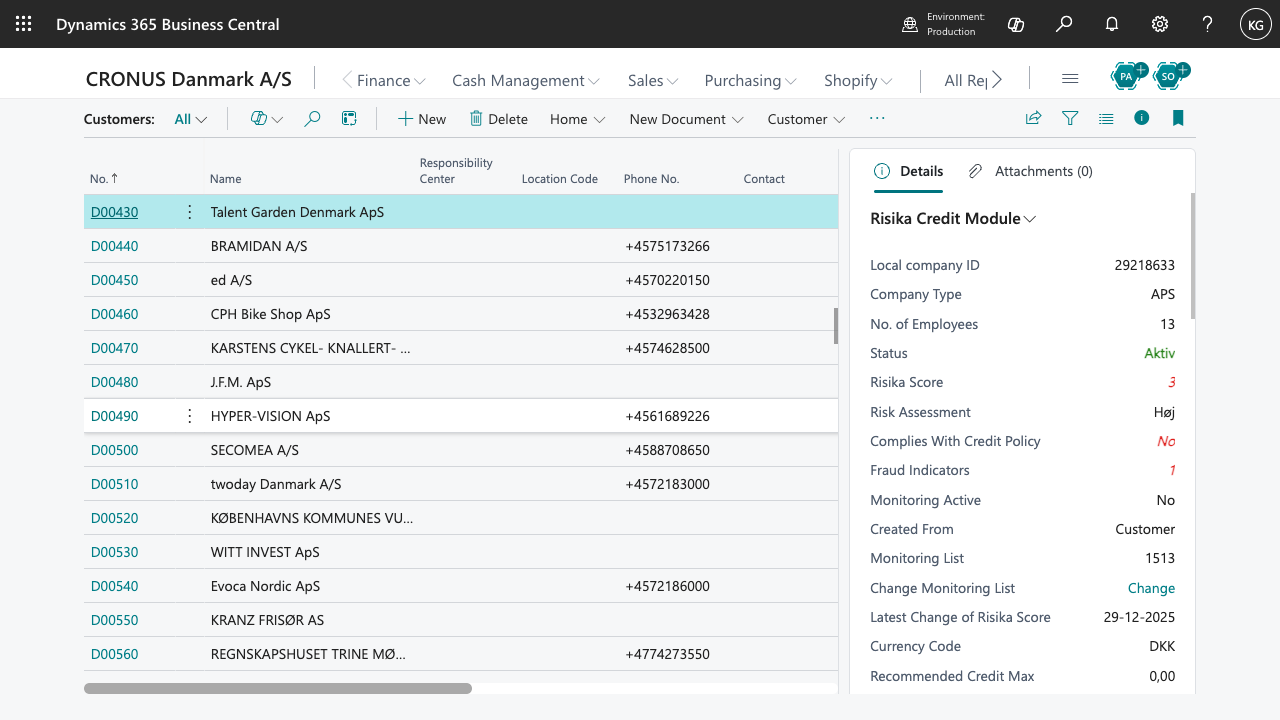Show more options for Talent Garden row
This screenshot has width=1280, height=720.
(x=190, y=212)
